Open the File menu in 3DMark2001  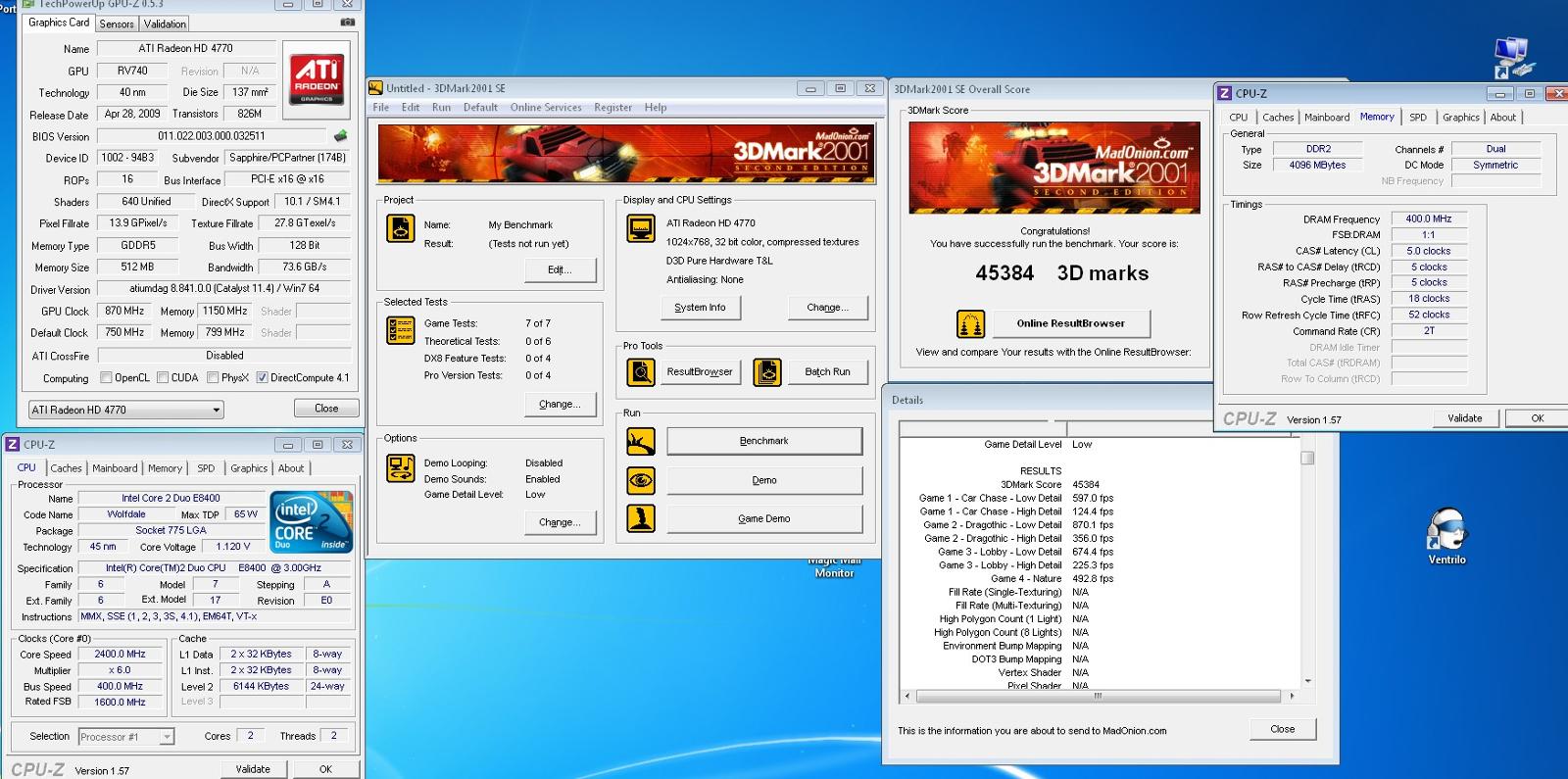[x=381, y=108]
